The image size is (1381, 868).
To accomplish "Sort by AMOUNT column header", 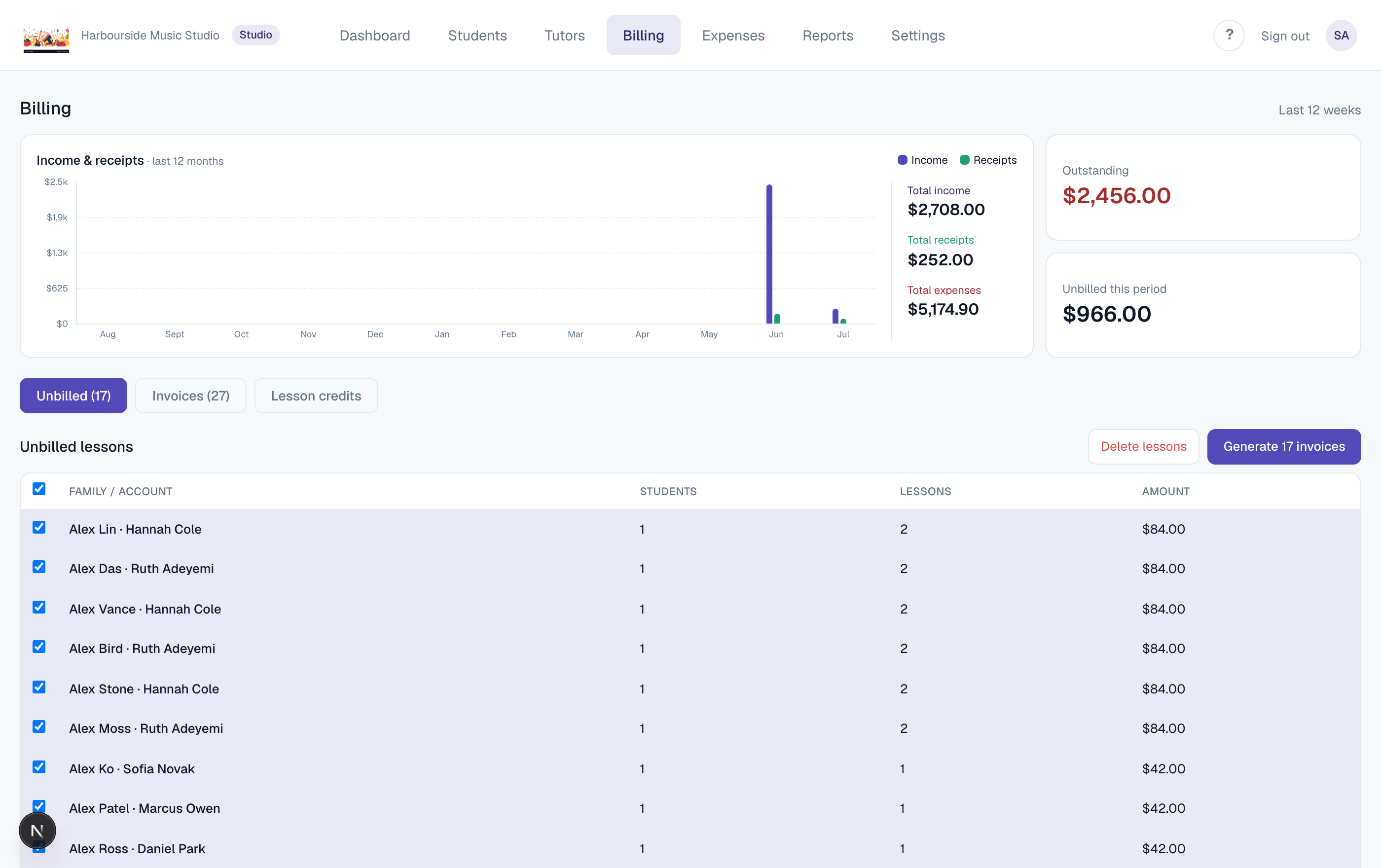I will (1165, 491).
